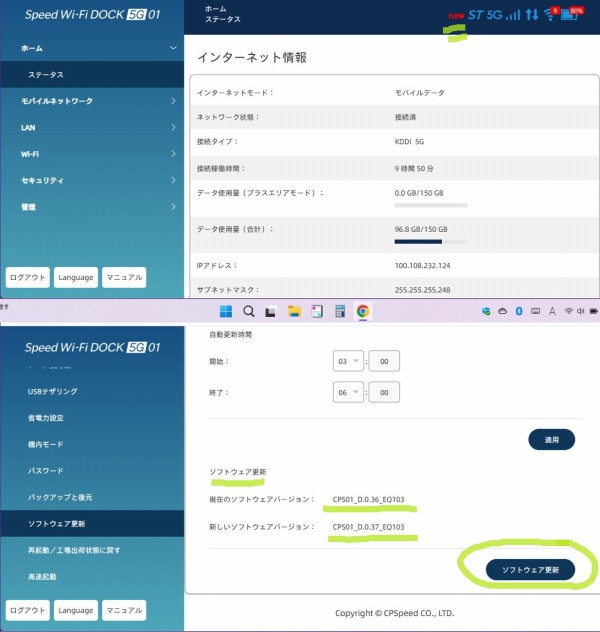This screenshot has width=600, height=632.
Task: Click current version text CPS01_D.0.36_EQ103
Action: point(368,499)
